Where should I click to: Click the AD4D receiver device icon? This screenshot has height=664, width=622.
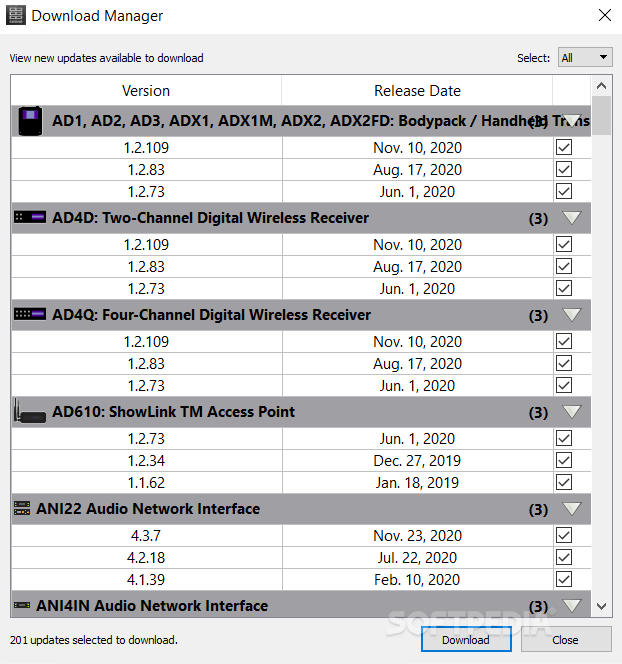30,217
